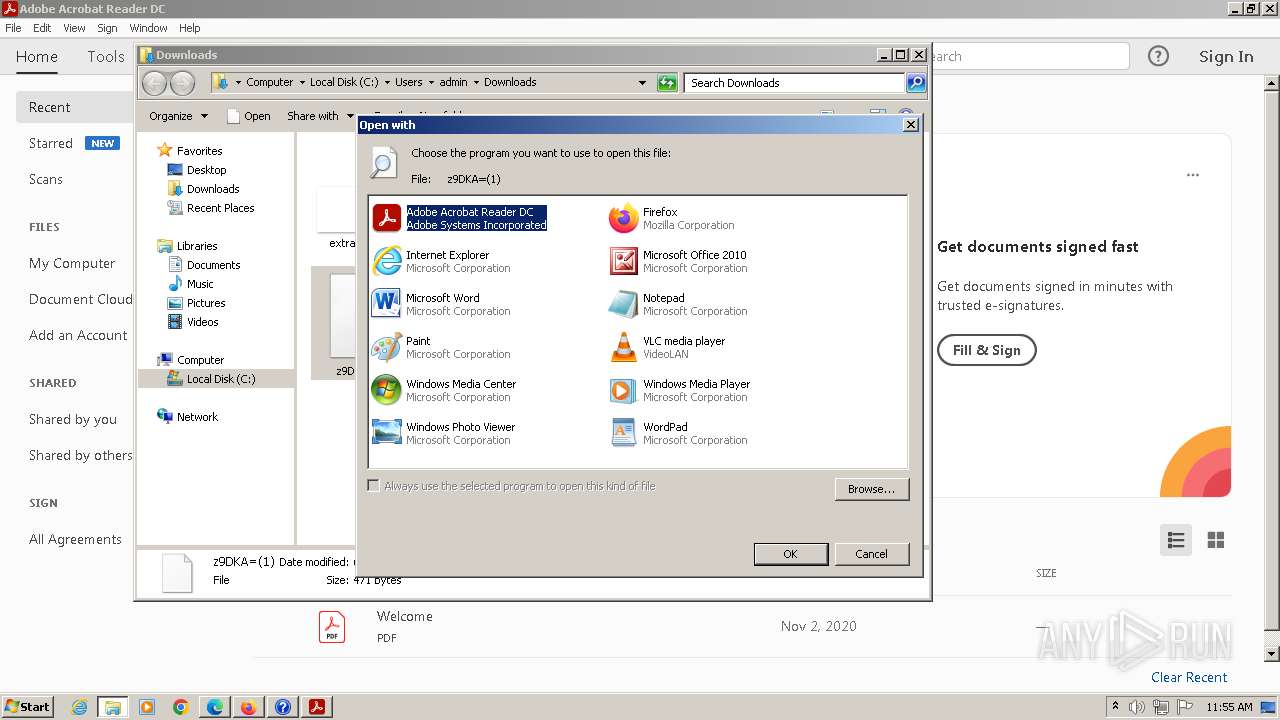Open Chrome from the taskbar
This screenshot has width=1280, height=720.
(x=181, y=707)
